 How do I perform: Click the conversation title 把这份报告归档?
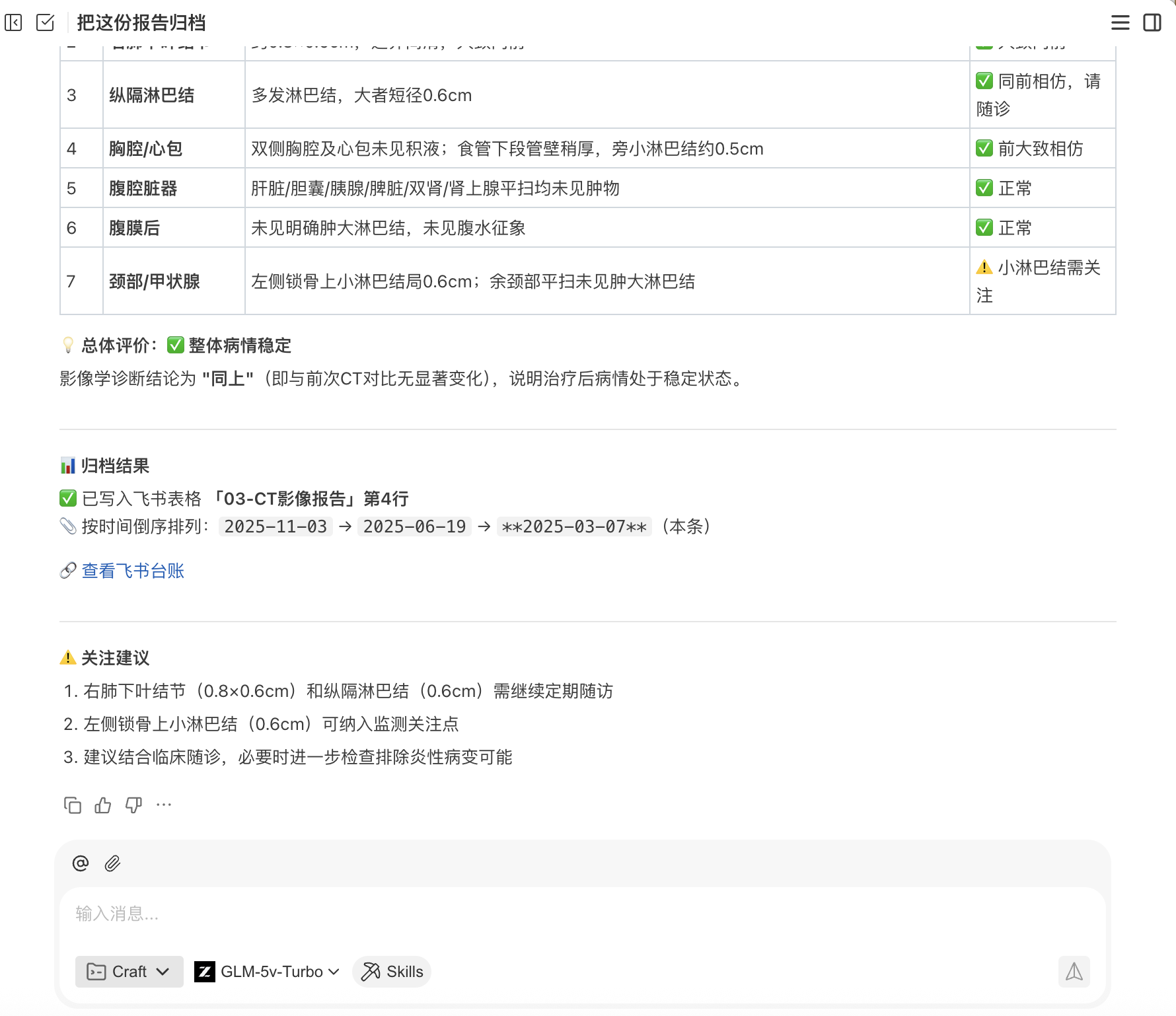(x=141, y=22)
